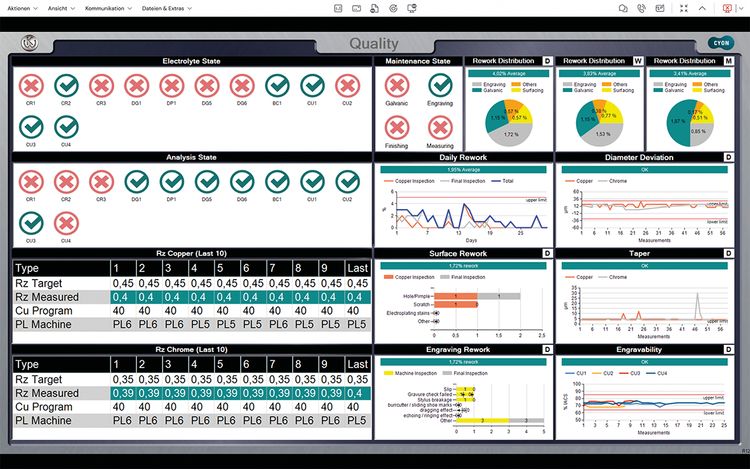This screenshot has height=469, width=750.
Task: Click the BC1 electrolyte state checkmark
Action: click(x=277, y=86)
